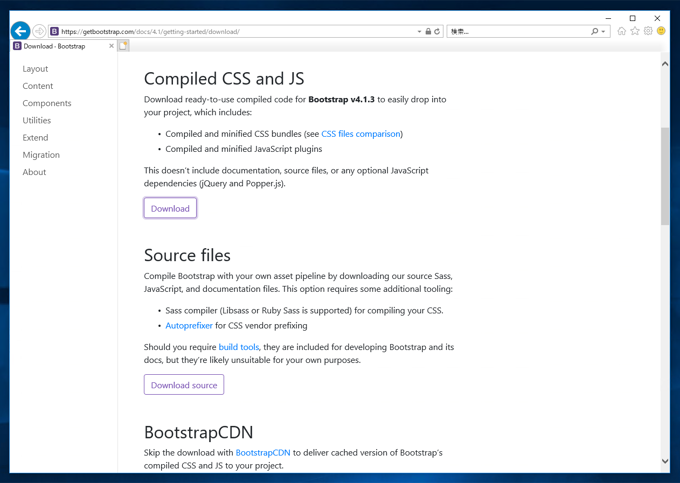680x483 pixels.
Task: Go to the Home page icon
Action: pos(621,31)
